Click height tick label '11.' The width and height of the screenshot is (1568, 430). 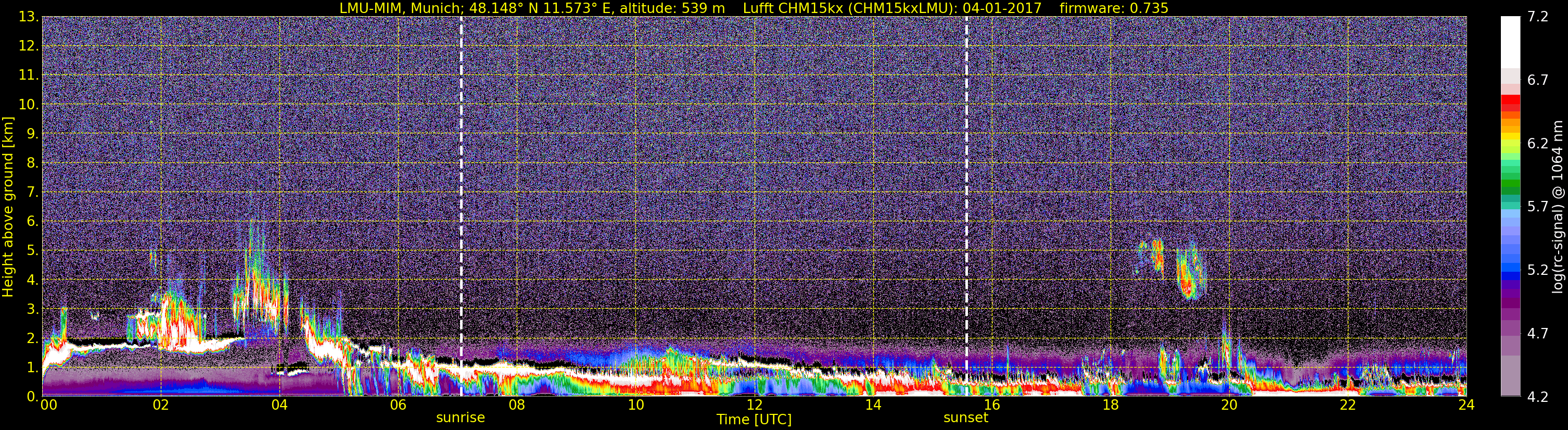click(x=29, y=75)
